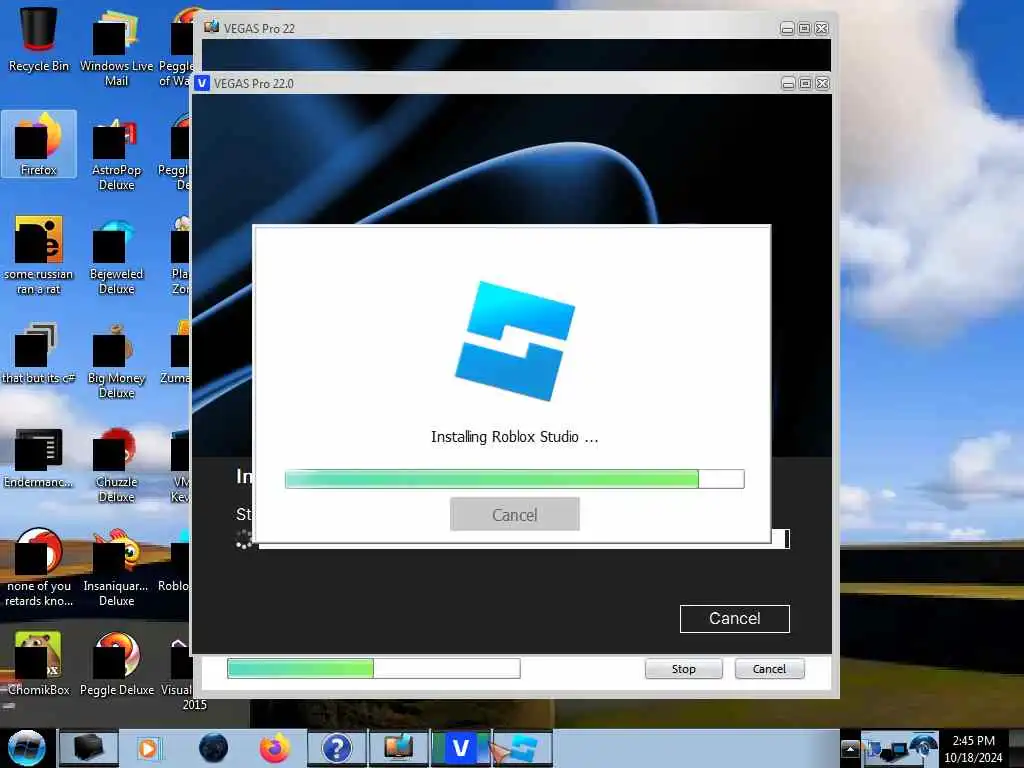The height and width of the screenshot is (768, 1024).
Task: Maximize the VEGAS Pro 22.0 window
Action: [805, 84]
